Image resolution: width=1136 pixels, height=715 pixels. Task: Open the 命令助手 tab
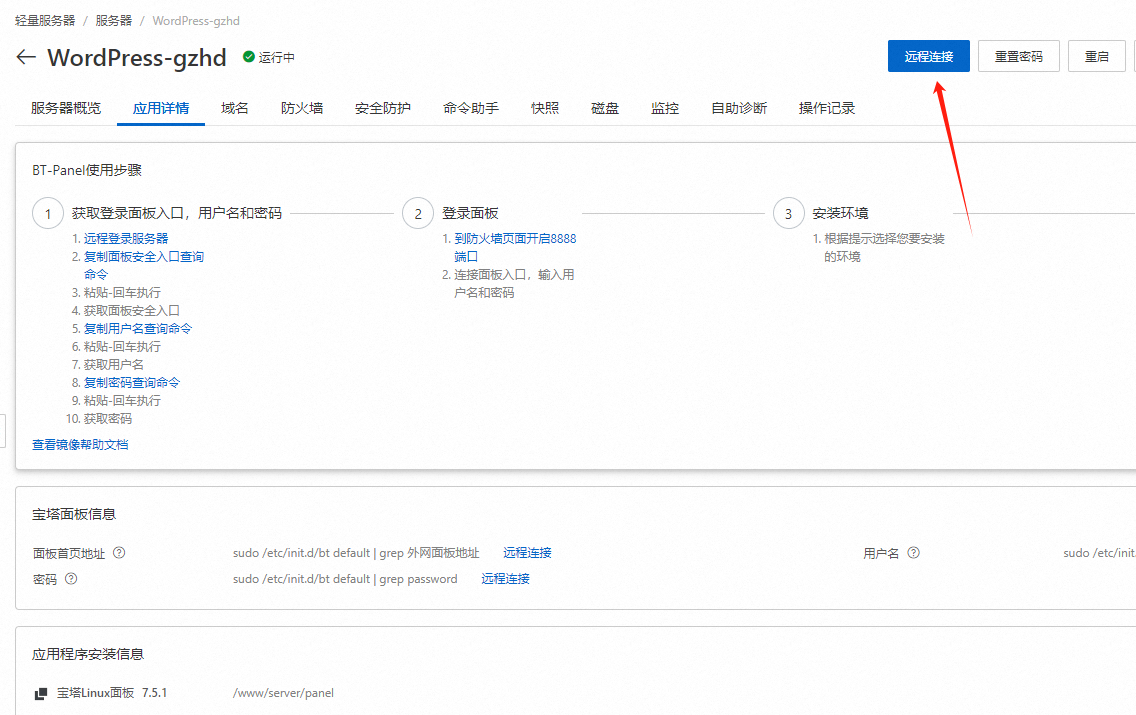point(471,108)
